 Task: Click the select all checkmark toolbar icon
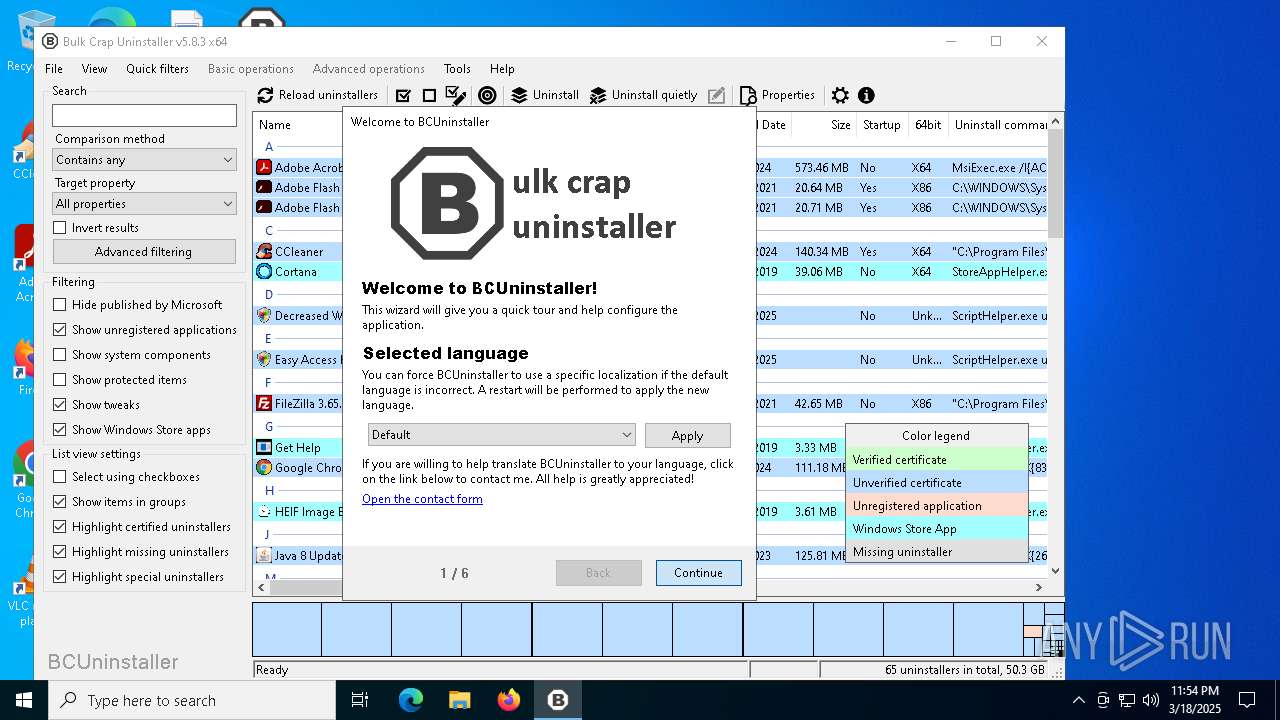point(403,95)
